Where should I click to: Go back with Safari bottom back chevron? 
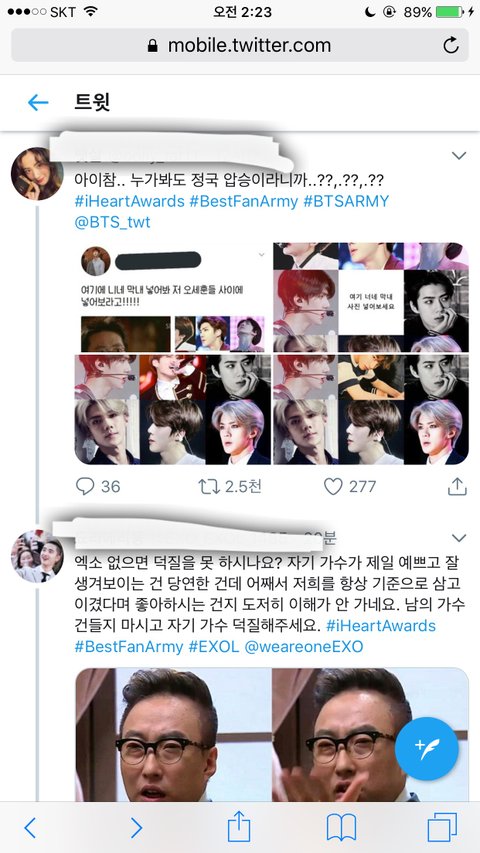point(30,828)
